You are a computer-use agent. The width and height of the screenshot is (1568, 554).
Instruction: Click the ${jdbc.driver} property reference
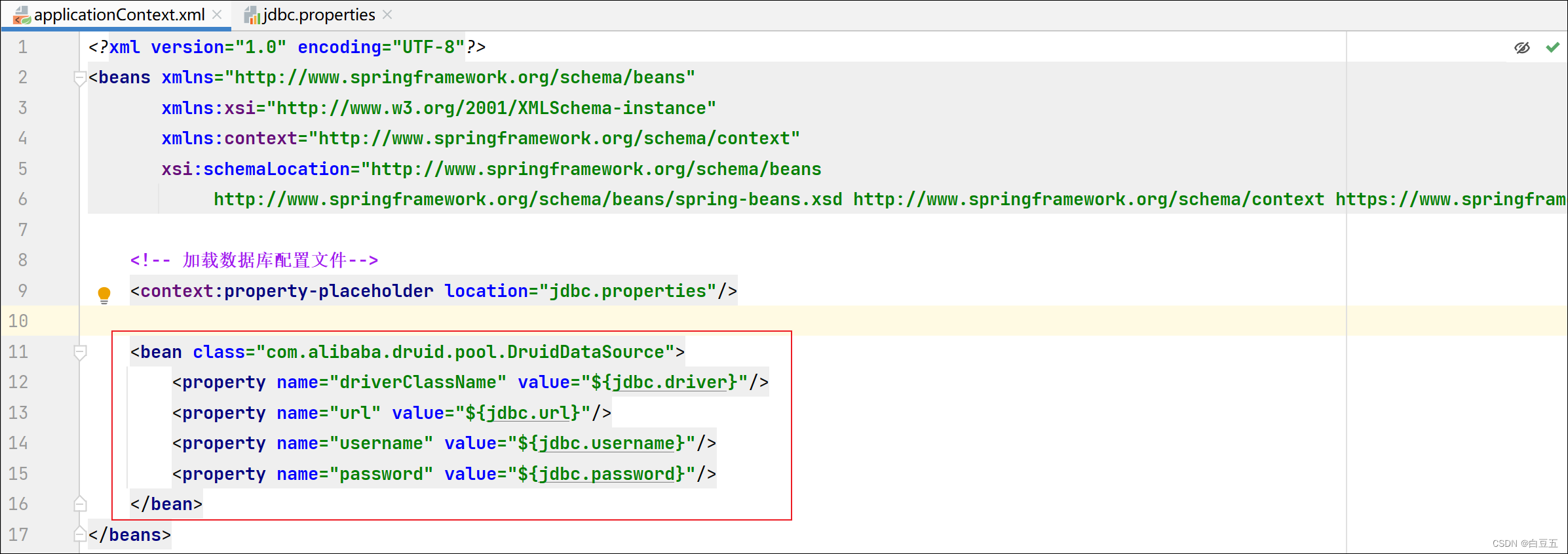(x=669, y=382)
